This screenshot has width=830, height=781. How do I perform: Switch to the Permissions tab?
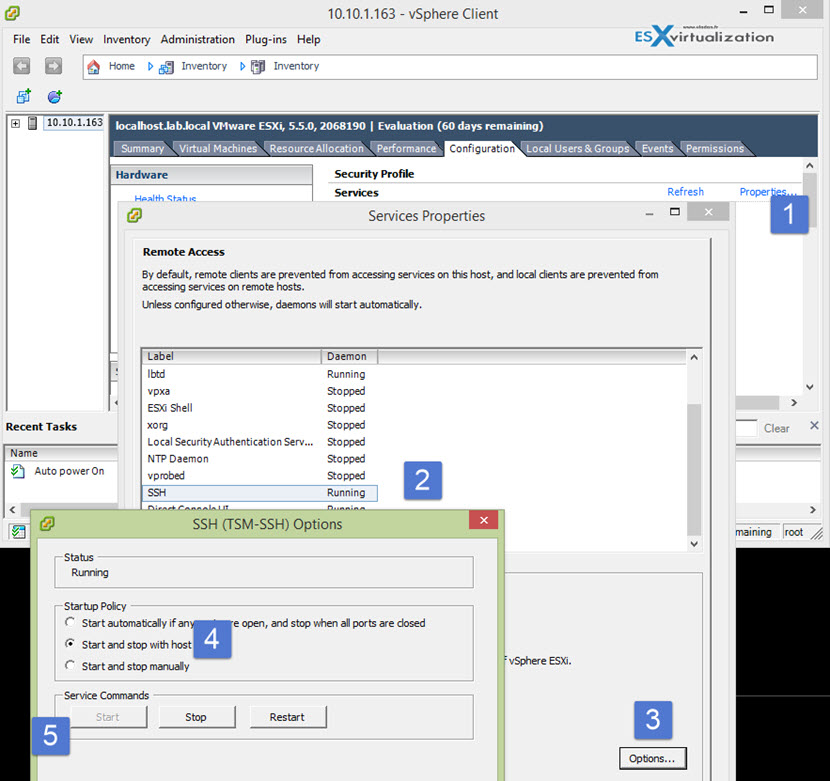tap(715, 149)
